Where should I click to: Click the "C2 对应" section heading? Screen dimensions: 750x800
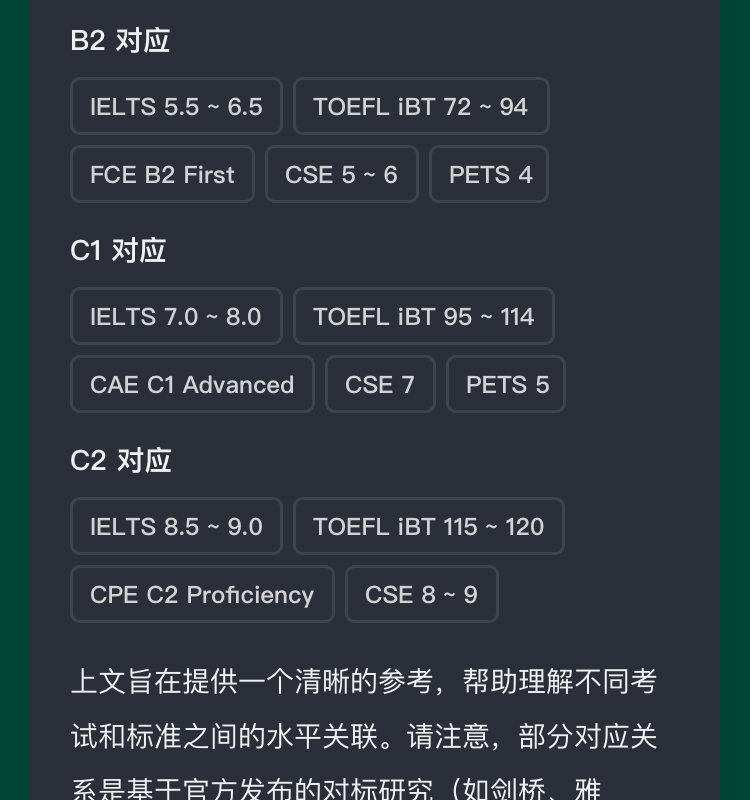point(121,460)
